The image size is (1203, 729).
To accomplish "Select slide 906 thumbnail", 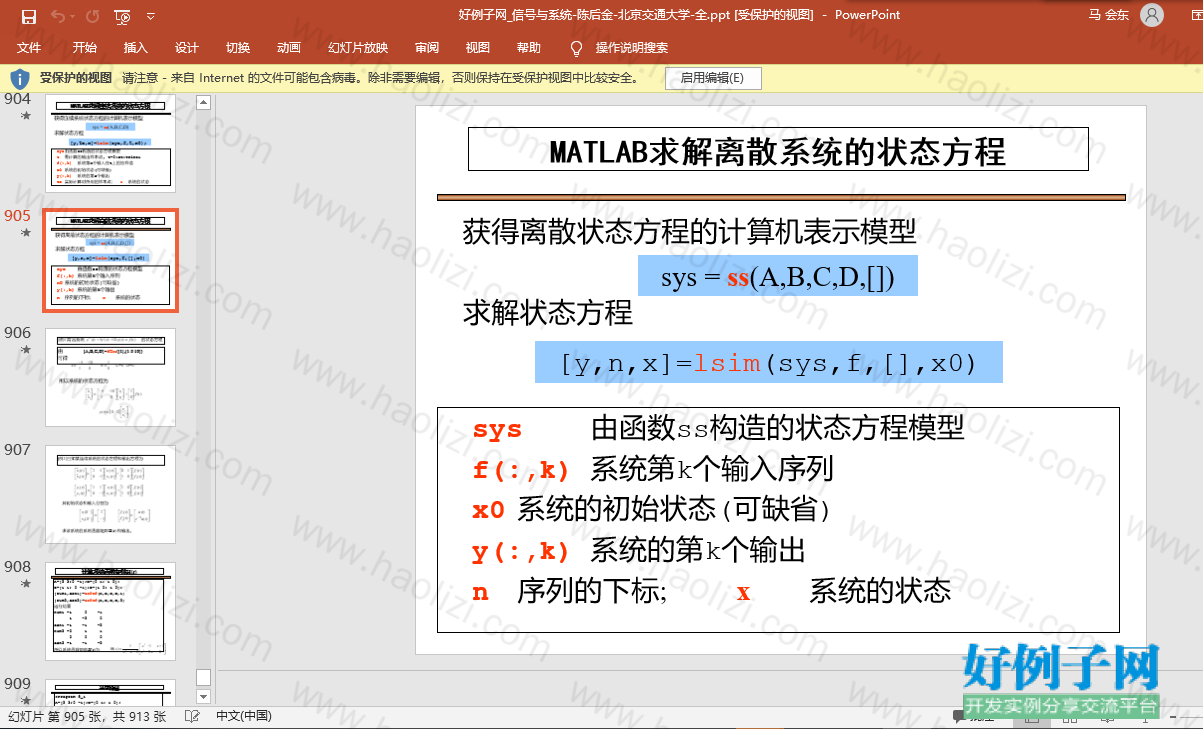I will coord(110,377).
